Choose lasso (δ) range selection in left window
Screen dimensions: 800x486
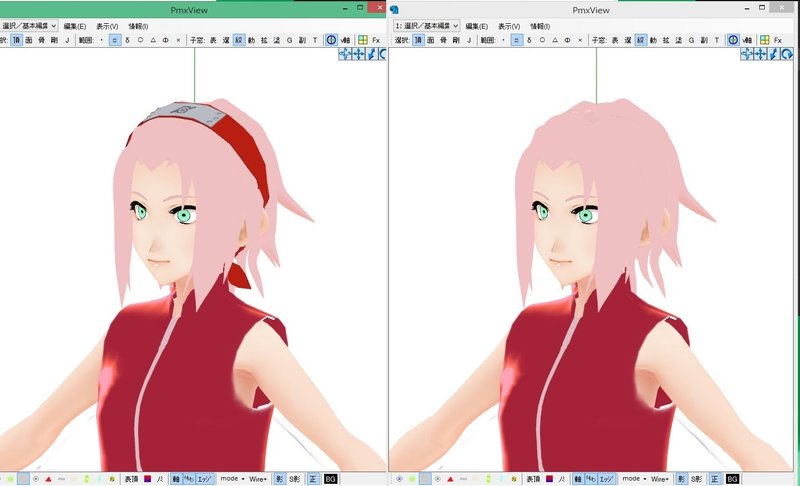point(128,40)
